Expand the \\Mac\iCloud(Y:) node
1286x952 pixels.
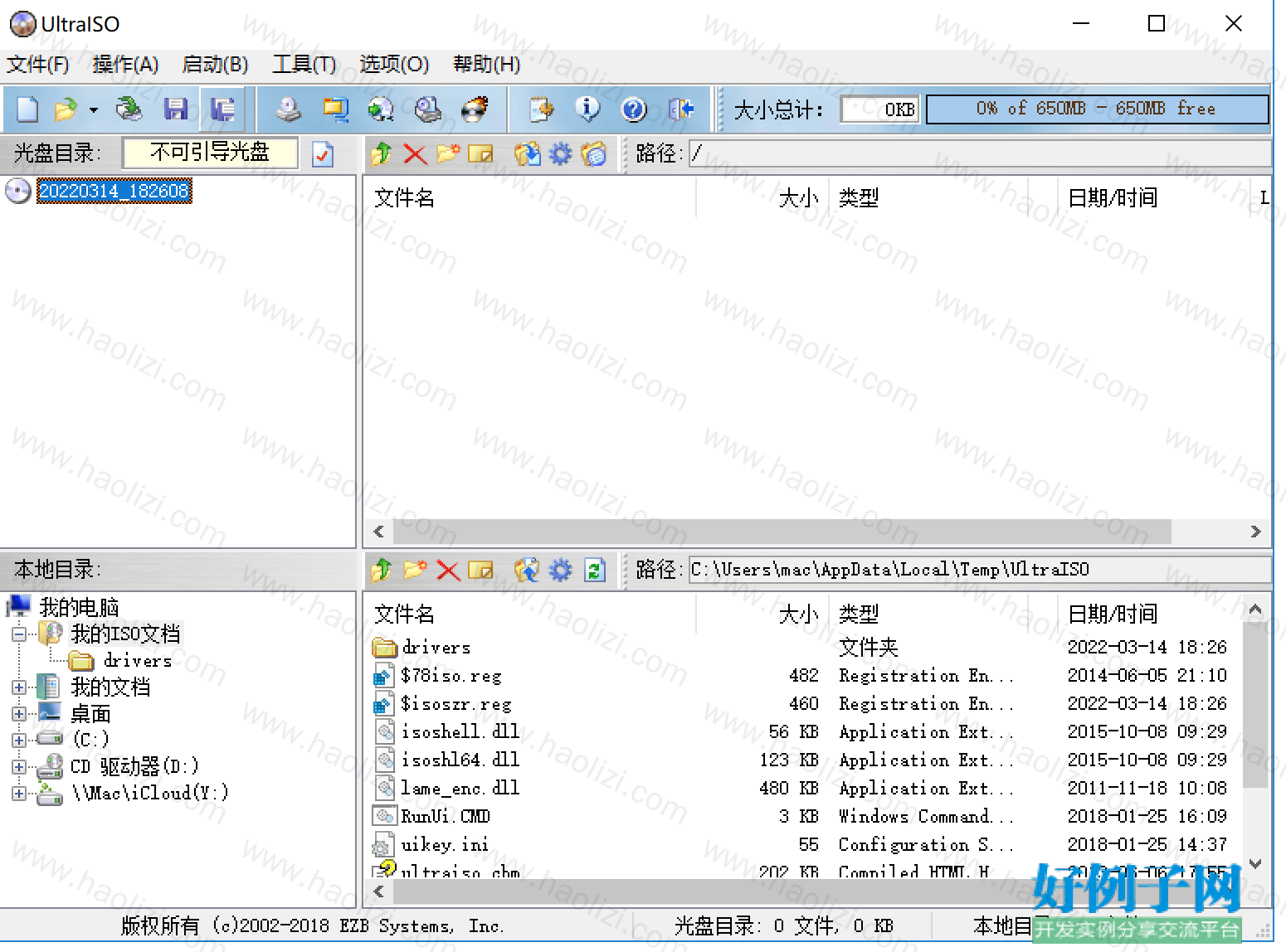[19, 794]
